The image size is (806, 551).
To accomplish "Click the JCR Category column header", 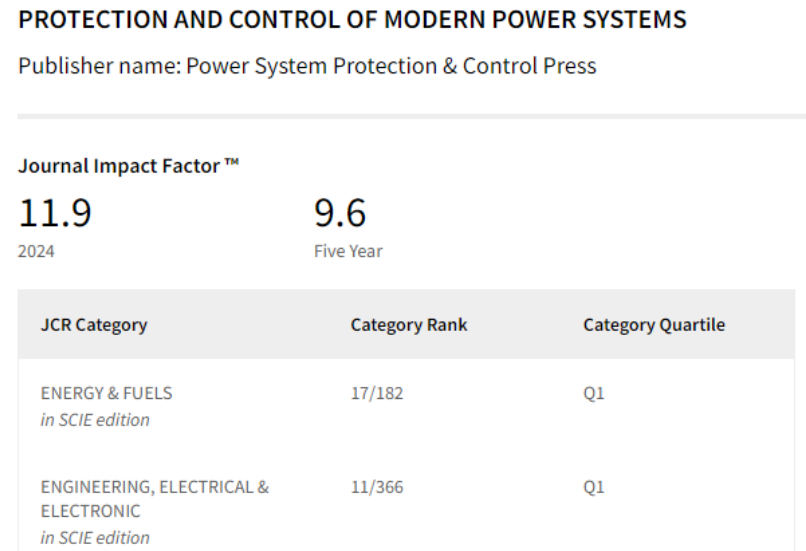I will (x=94, y=325).
